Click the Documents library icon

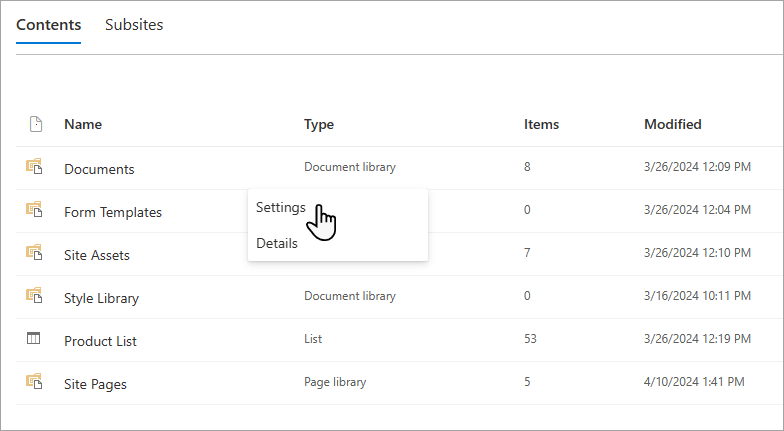pos(34,166)
